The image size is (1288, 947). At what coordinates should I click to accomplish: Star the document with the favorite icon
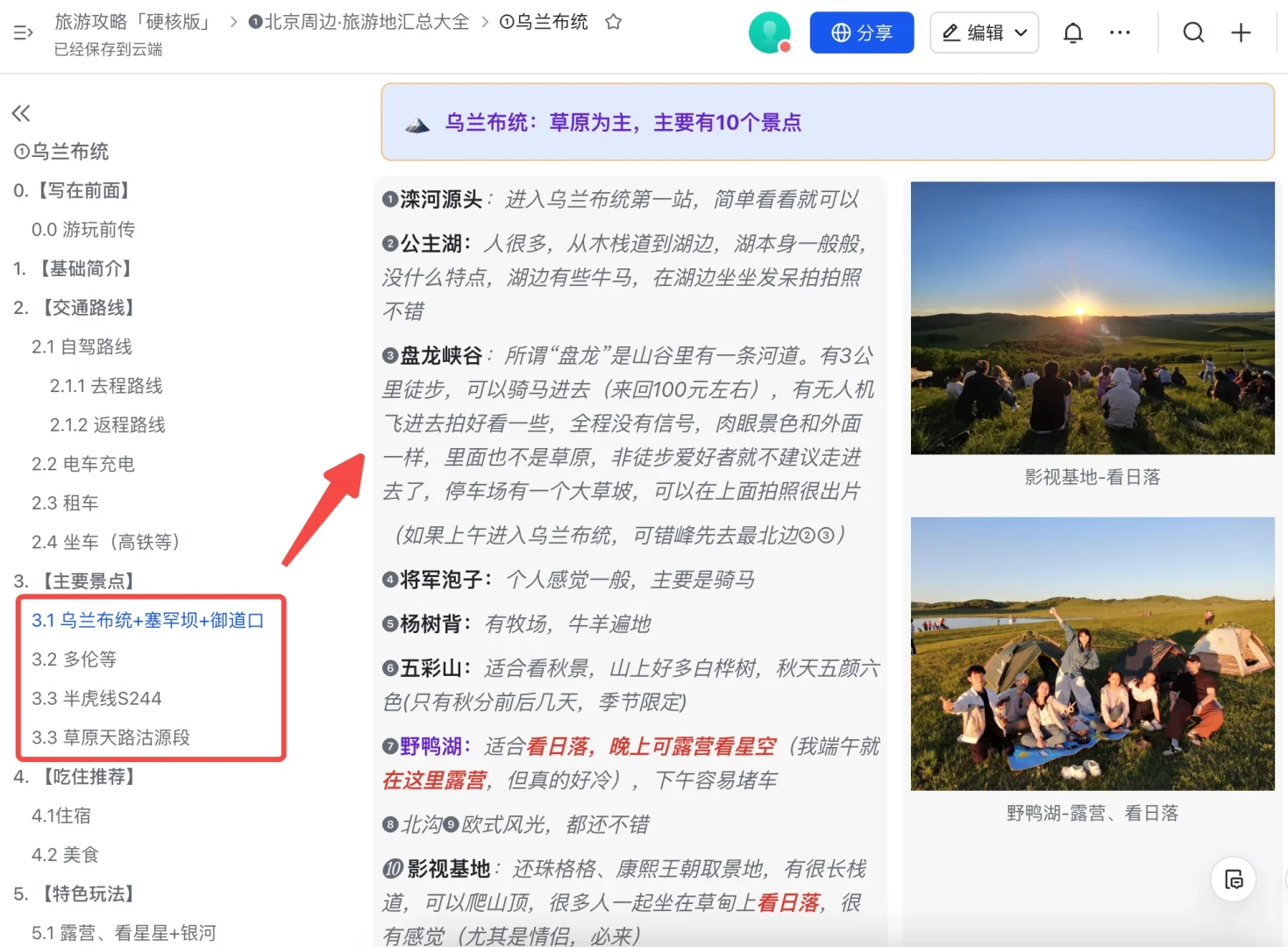click(x=613, y=22)
